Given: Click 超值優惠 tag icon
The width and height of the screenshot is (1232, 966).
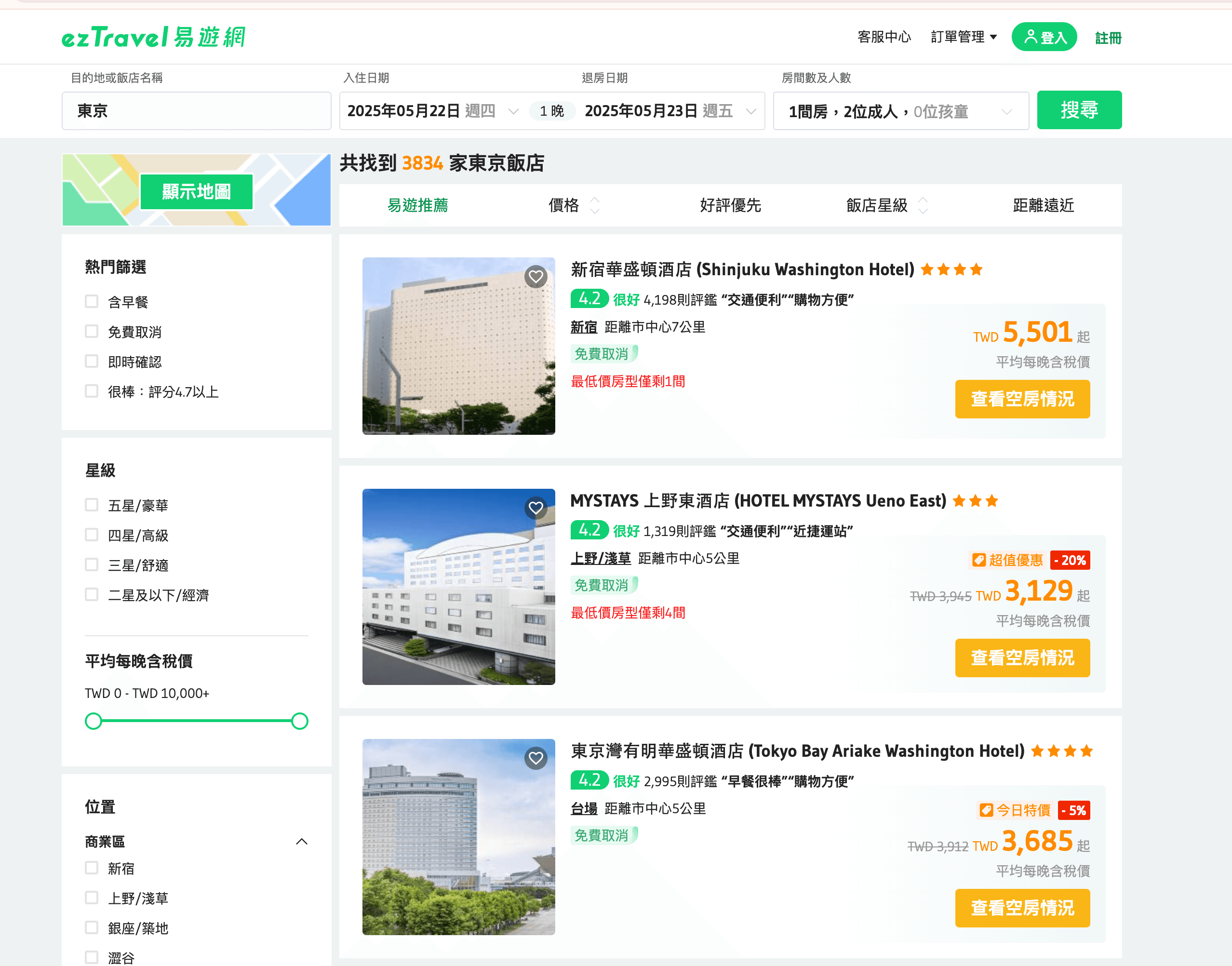Looking at the screenshot, I should (978, 560).
